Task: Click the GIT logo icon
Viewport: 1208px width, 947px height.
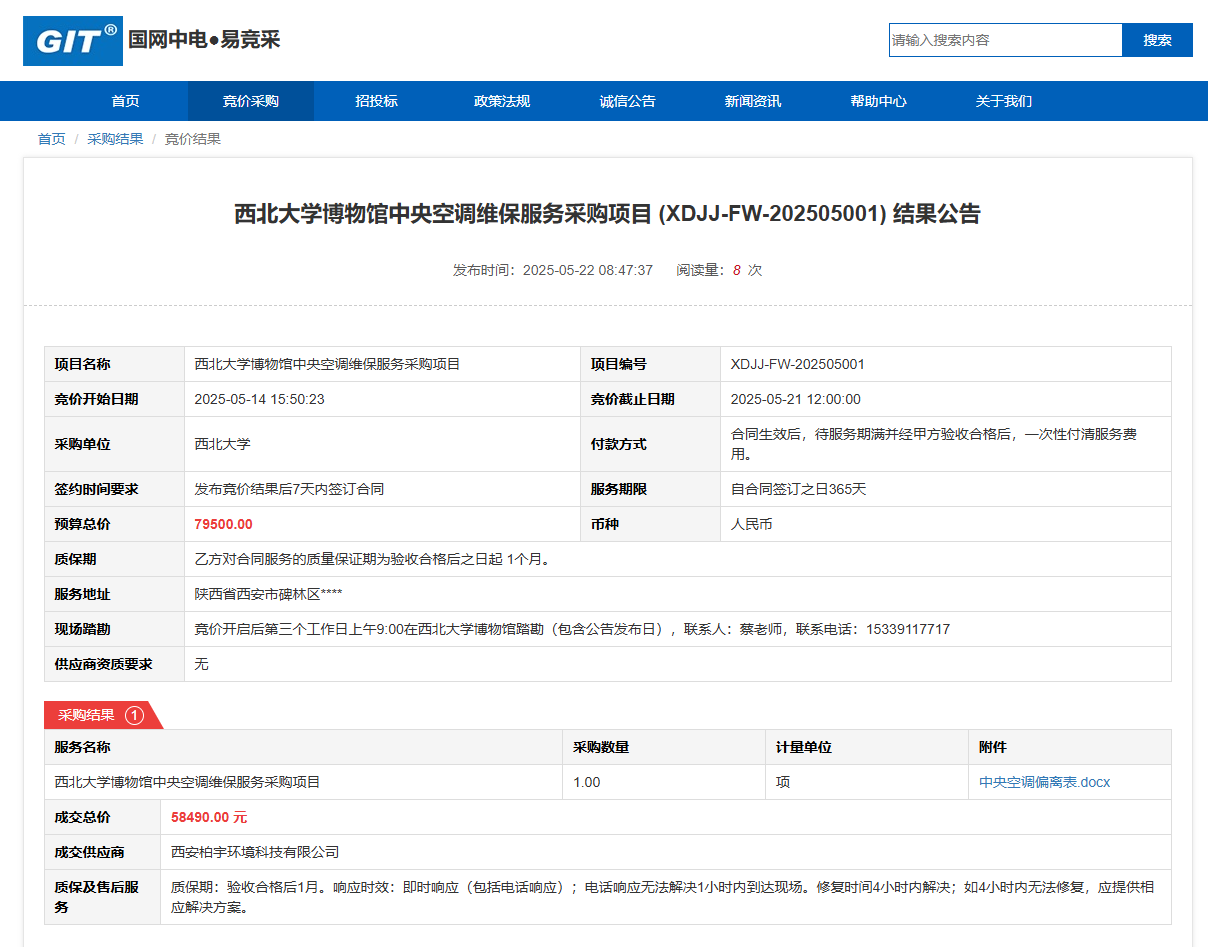Action: pos(72,41)
